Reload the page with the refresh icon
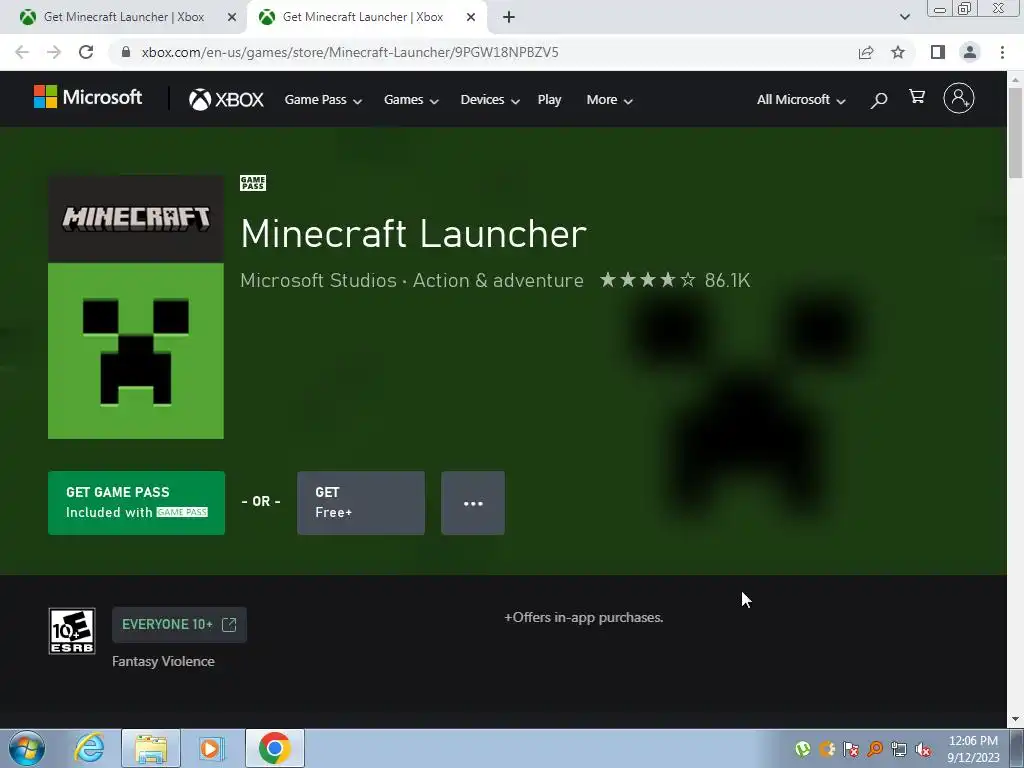The image size is (1024, 768). (x=86, y=52)
